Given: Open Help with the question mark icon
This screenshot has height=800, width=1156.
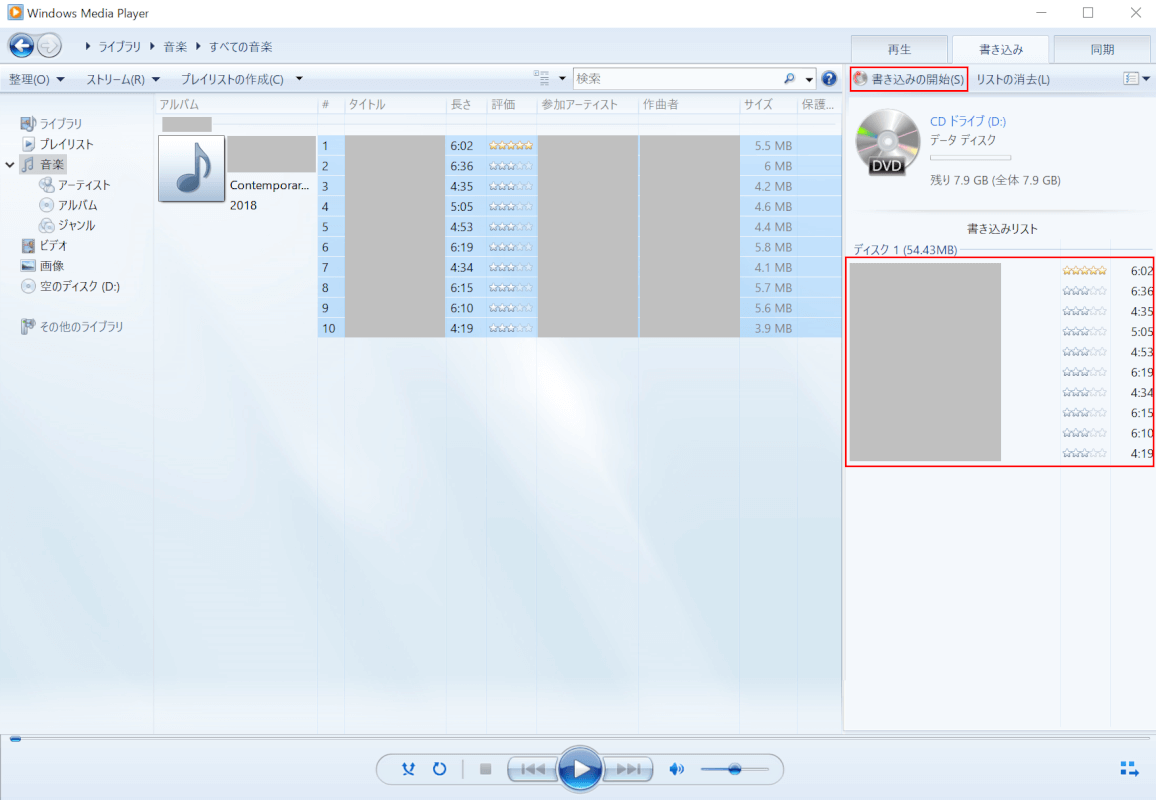Looking at the screenshot, I should coord(829,78).
